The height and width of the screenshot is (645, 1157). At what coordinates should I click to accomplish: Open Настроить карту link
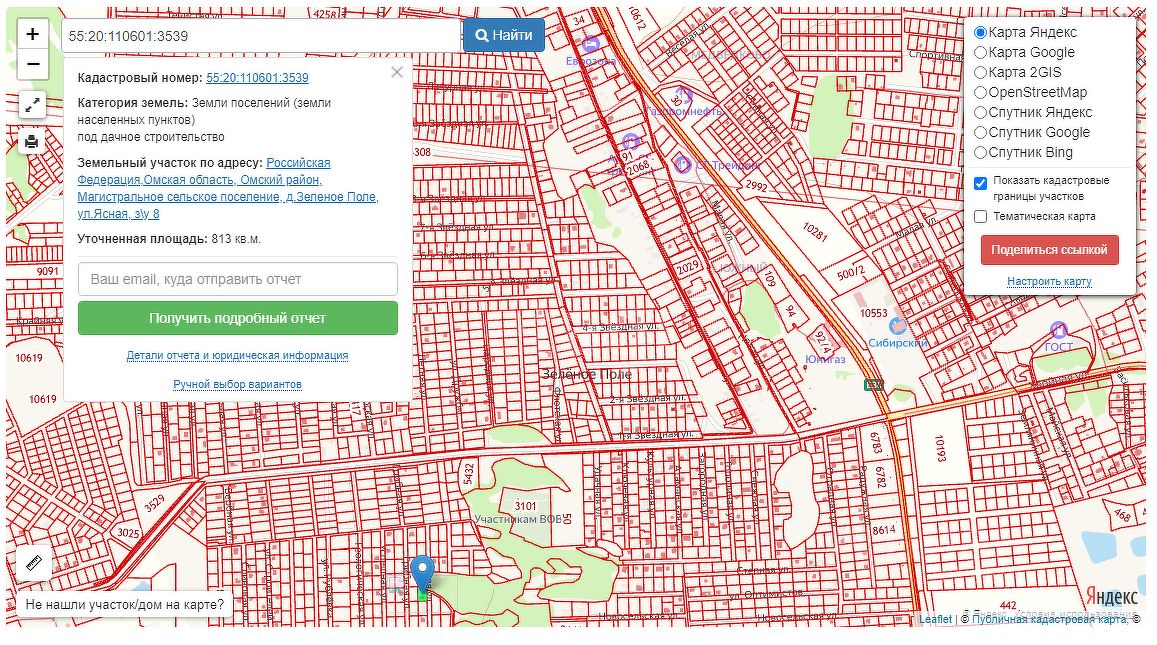pyautogui.click(x=1049, y=281)
